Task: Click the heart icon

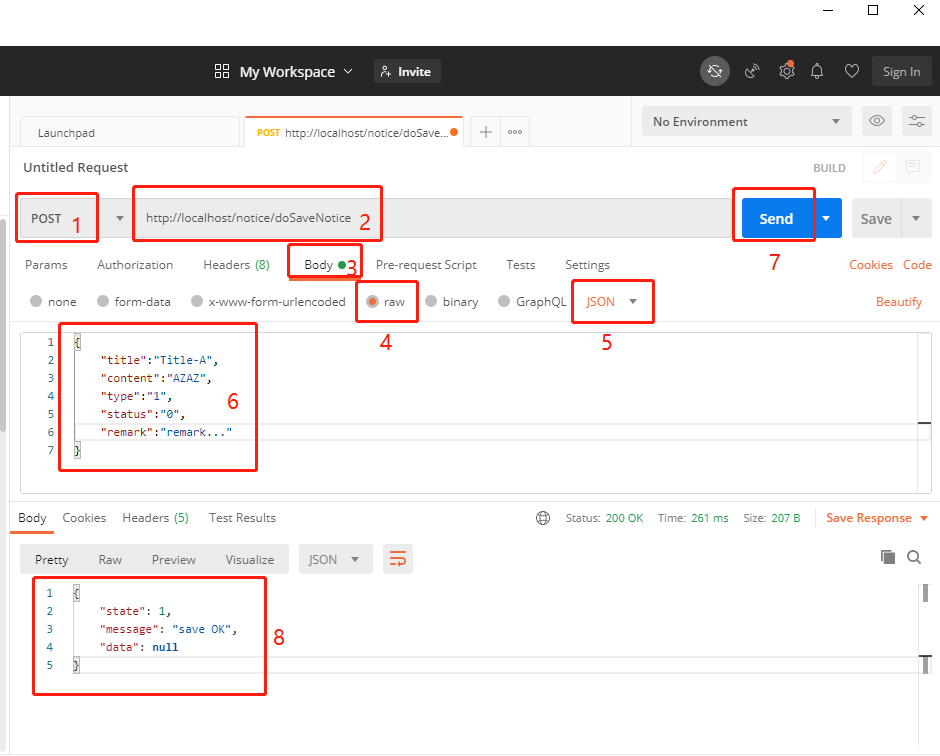Action: point(851,71)
